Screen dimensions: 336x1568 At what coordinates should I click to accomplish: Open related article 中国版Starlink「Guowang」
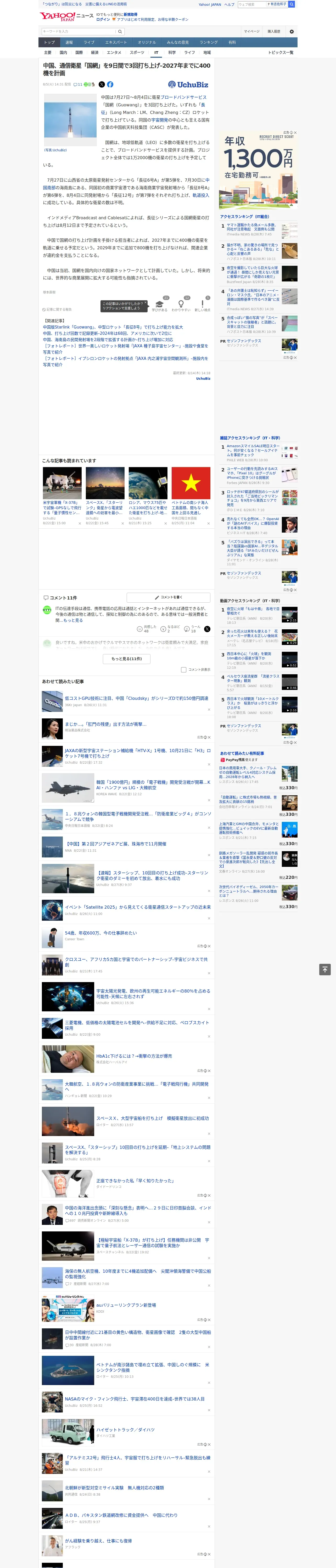[113, 327]
